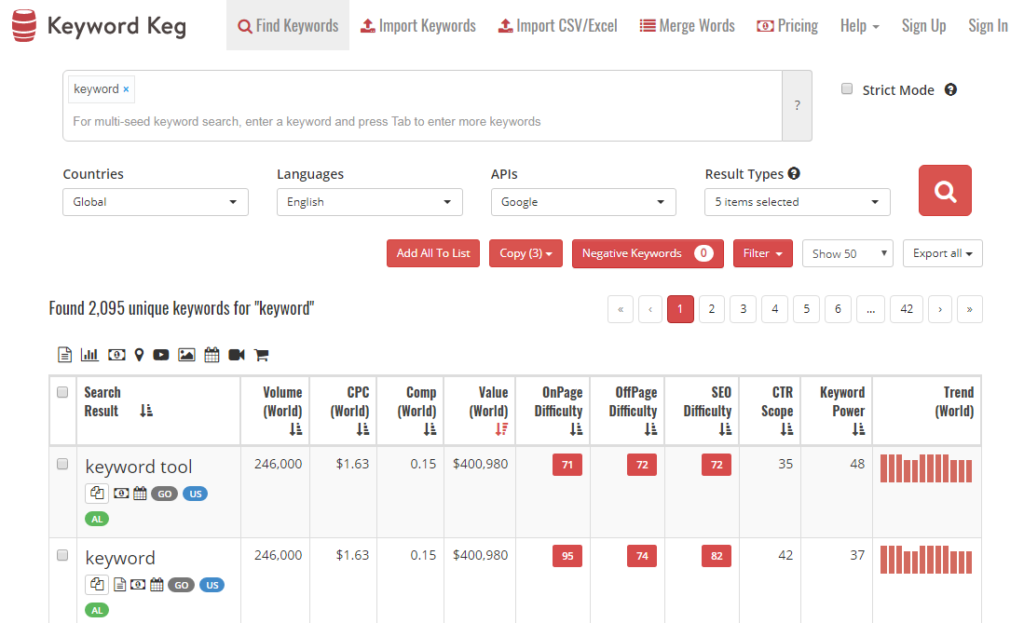The width and height of the screenshot is (1024, 623).
Task: Jump to page 42 of results
Action: (x=906, y=309)
